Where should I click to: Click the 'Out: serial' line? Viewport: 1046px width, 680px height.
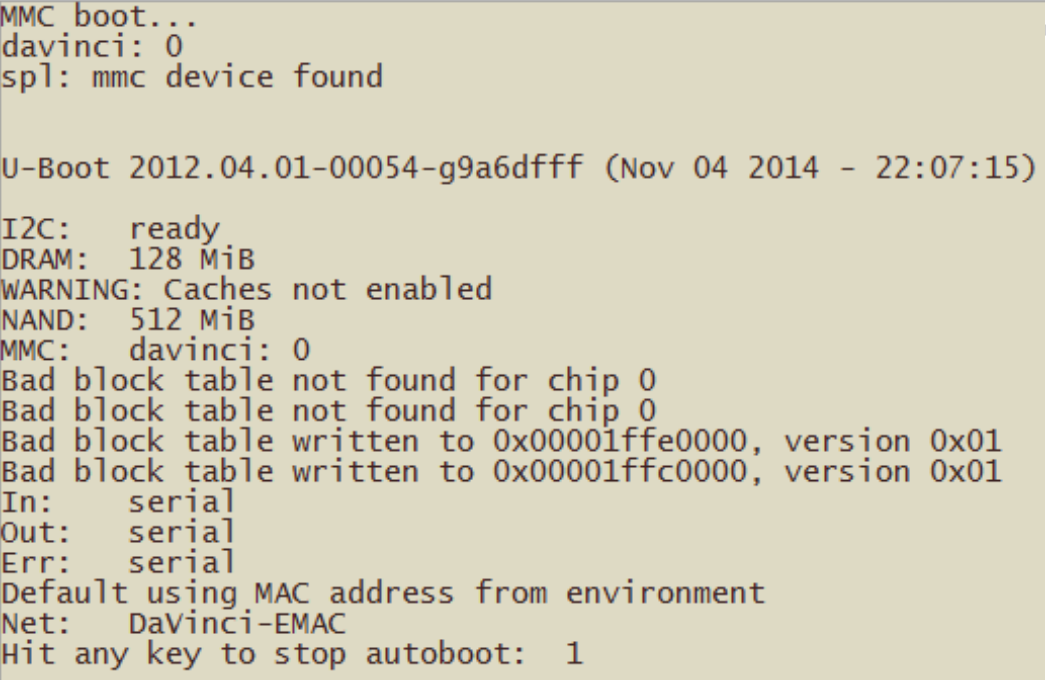[119, 532]
